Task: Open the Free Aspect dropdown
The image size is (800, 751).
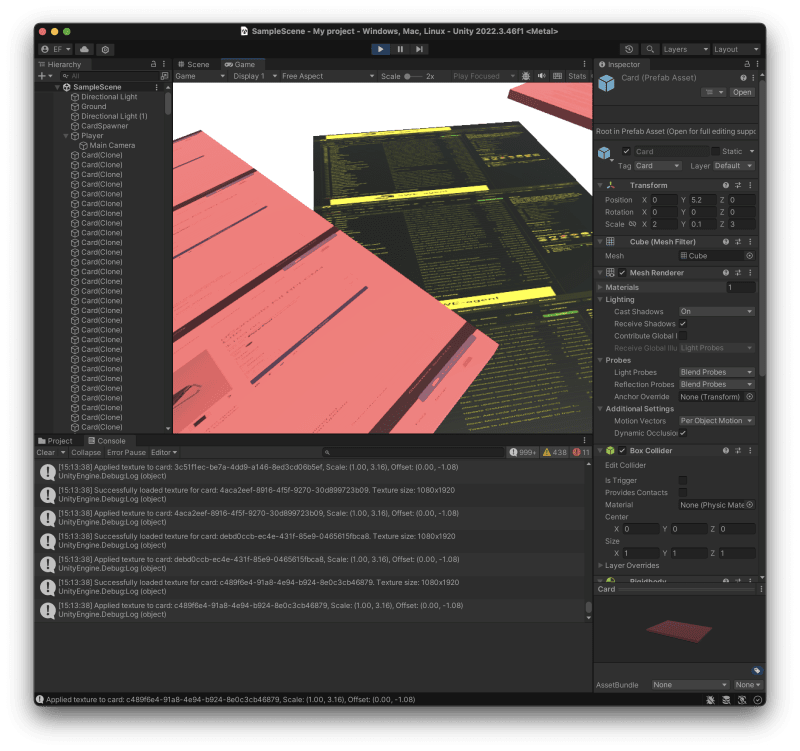Action: [x=328, y=76]
